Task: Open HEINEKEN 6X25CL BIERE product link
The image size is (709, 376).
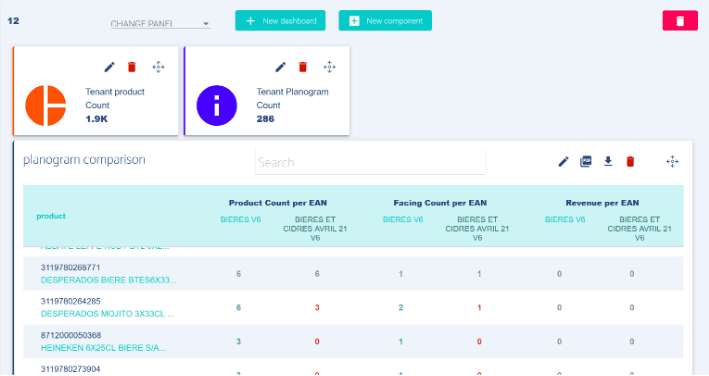Action: pyautogui.click(x=103, y=348)
